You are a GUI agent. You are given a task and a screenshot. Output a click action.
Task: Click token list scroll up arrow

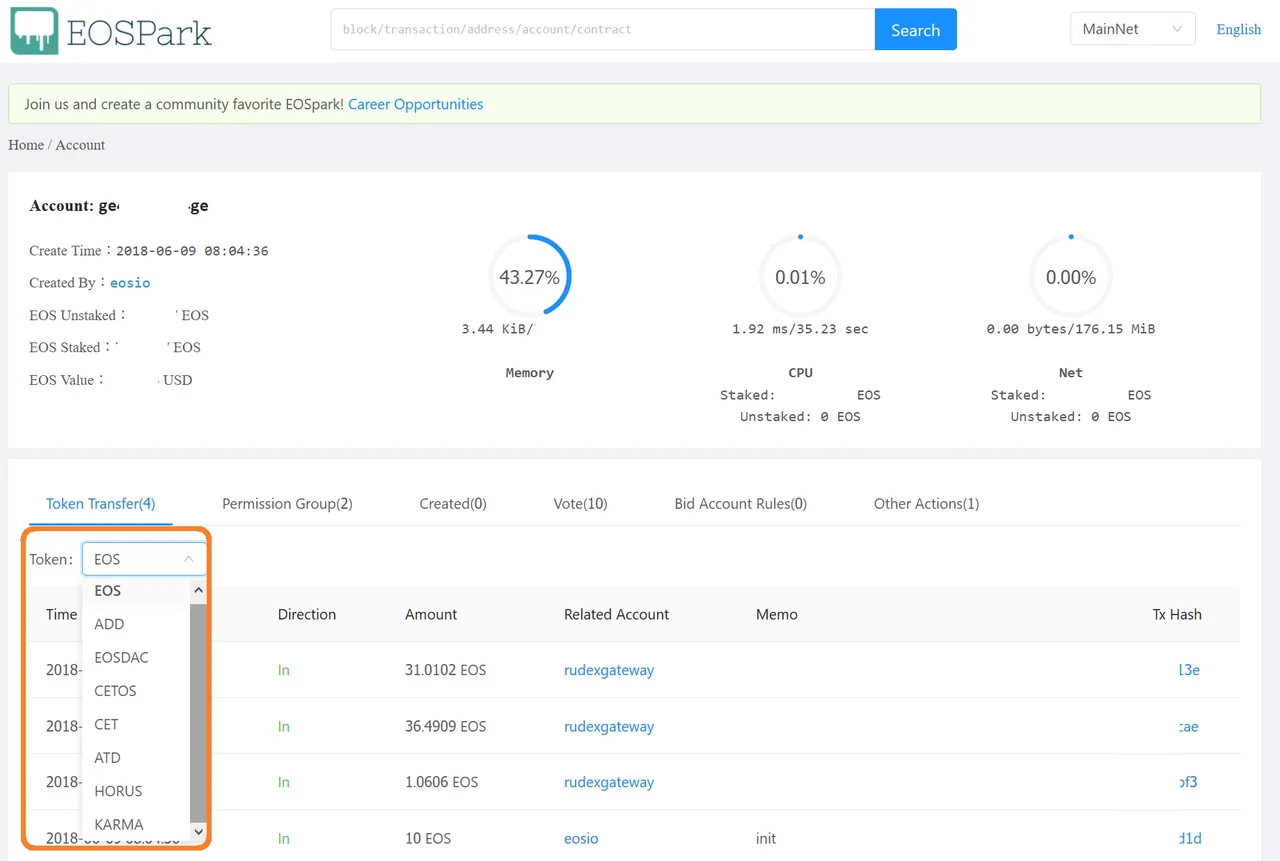198,590
